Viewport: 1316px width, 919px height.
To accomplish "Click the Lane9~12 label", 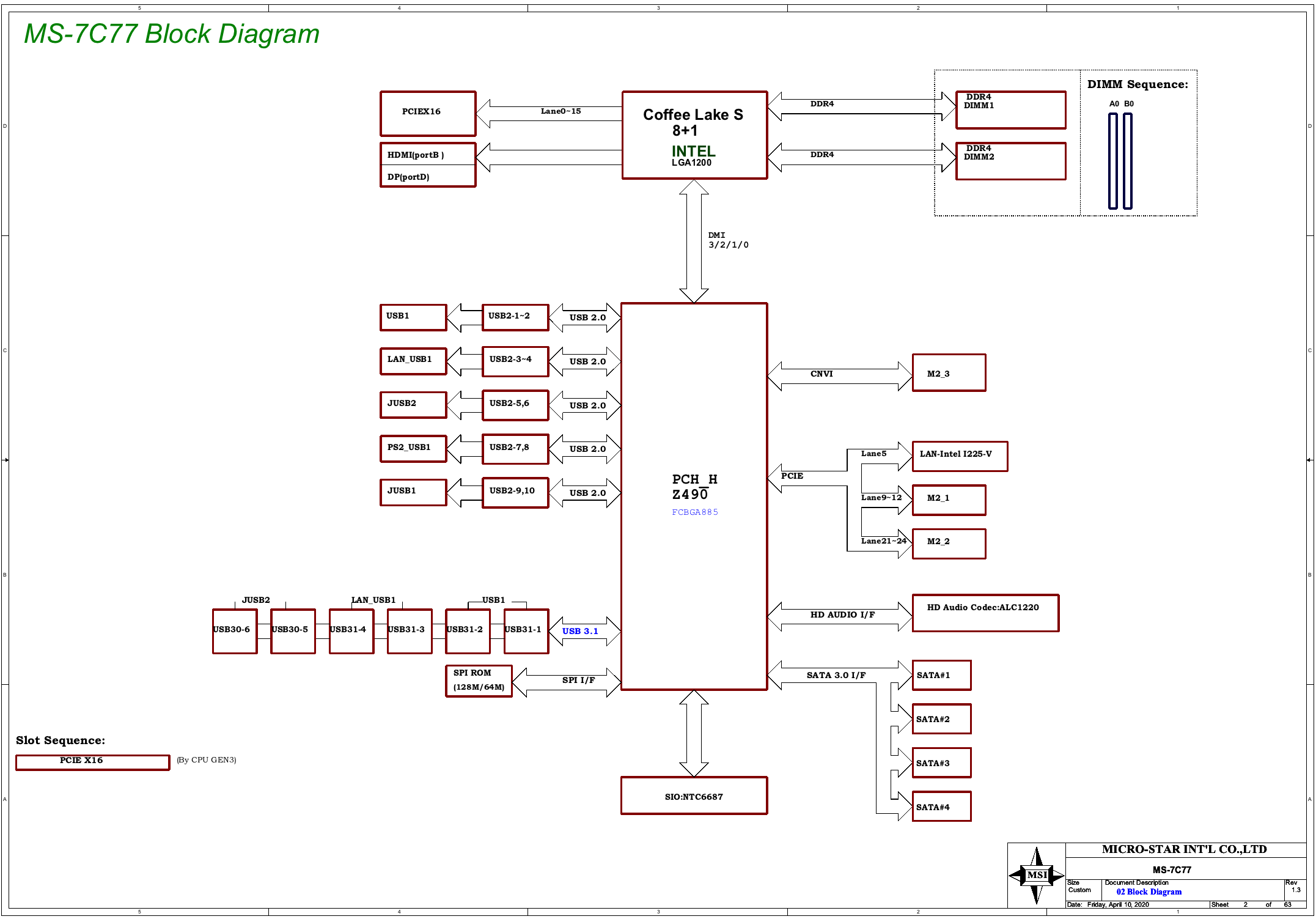I will (881, 497).
